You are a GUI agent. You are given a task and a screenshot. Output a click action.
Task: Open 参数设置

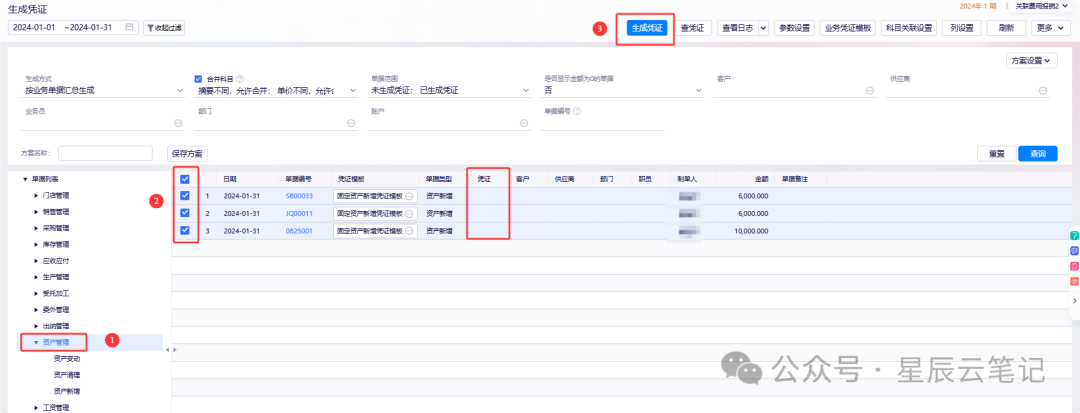tap(794, 28)
